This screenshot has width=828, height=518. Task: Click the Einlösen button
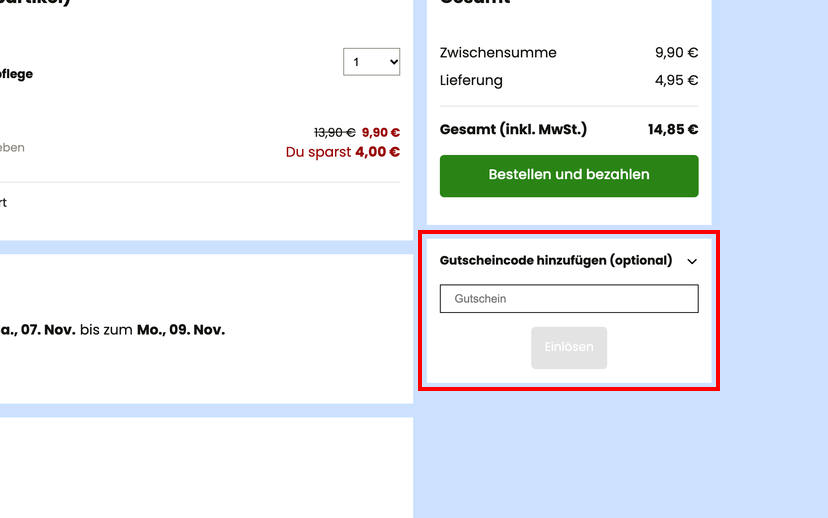point(569,347)
